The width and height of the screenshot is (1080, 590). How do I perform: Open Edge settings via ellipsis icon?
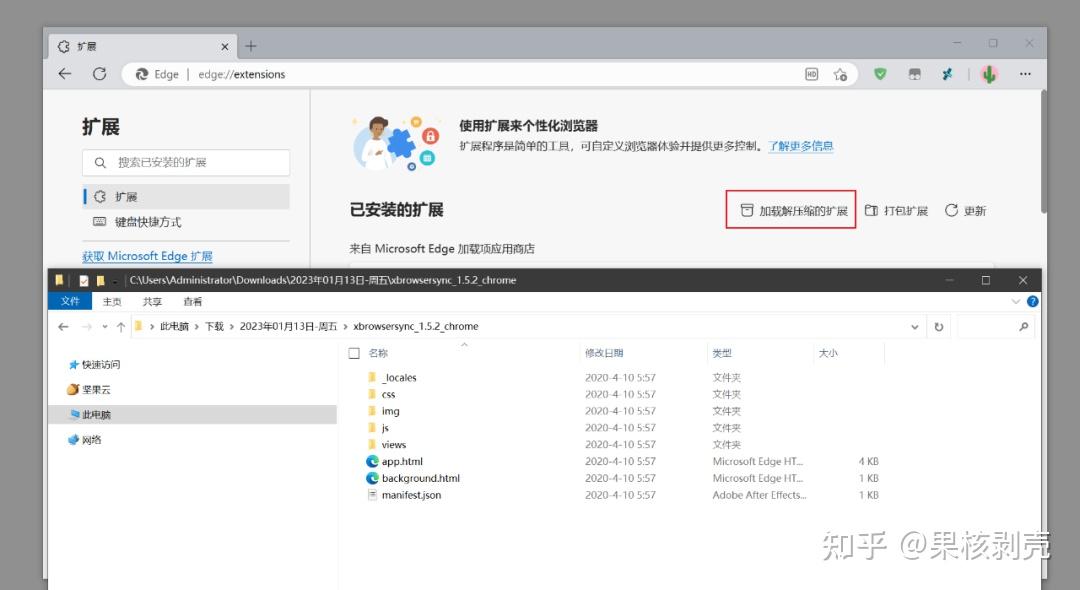(1026, 73)
